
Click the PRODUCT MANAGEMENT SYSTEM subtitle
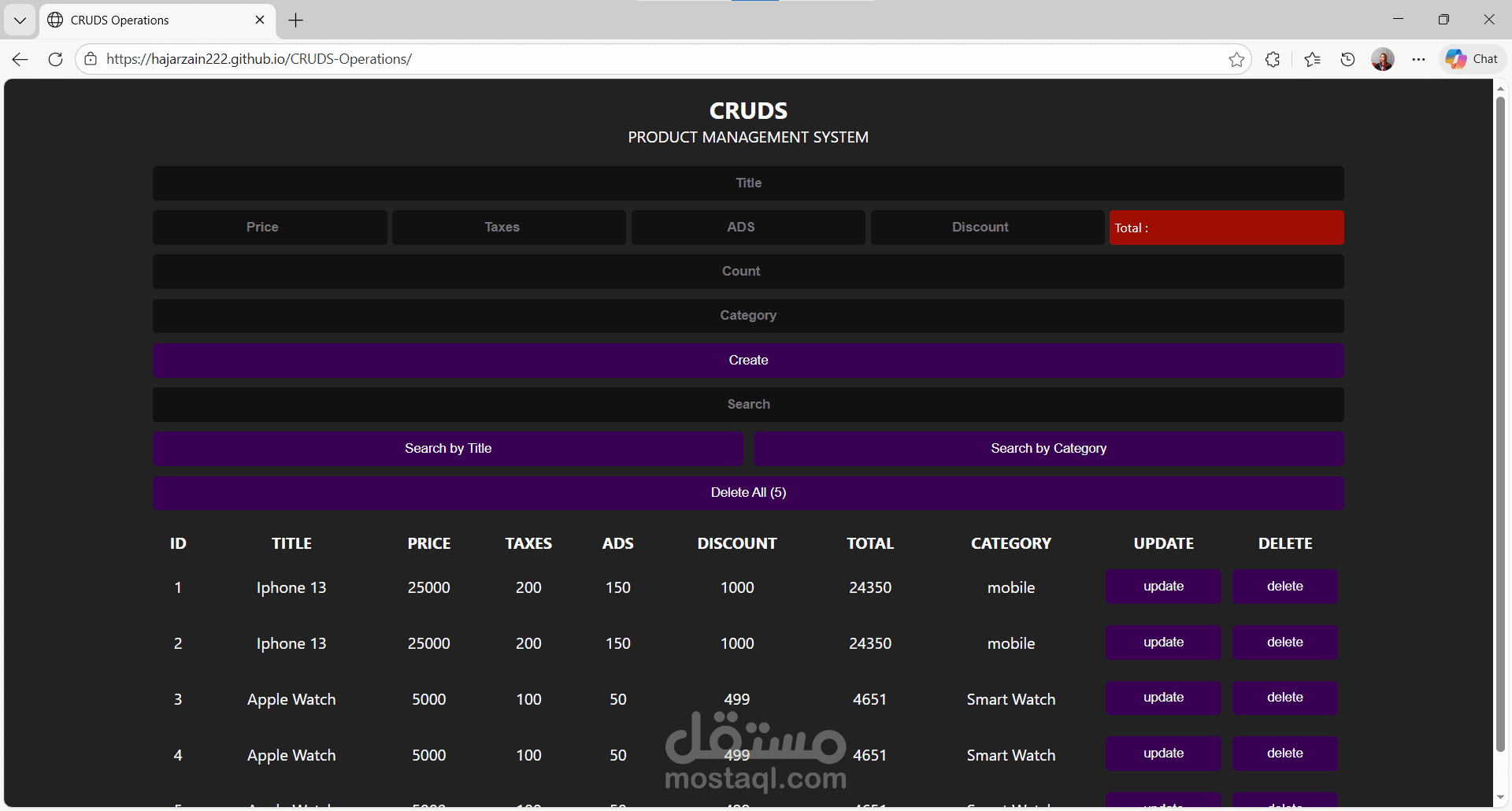[x=748, y=137]
